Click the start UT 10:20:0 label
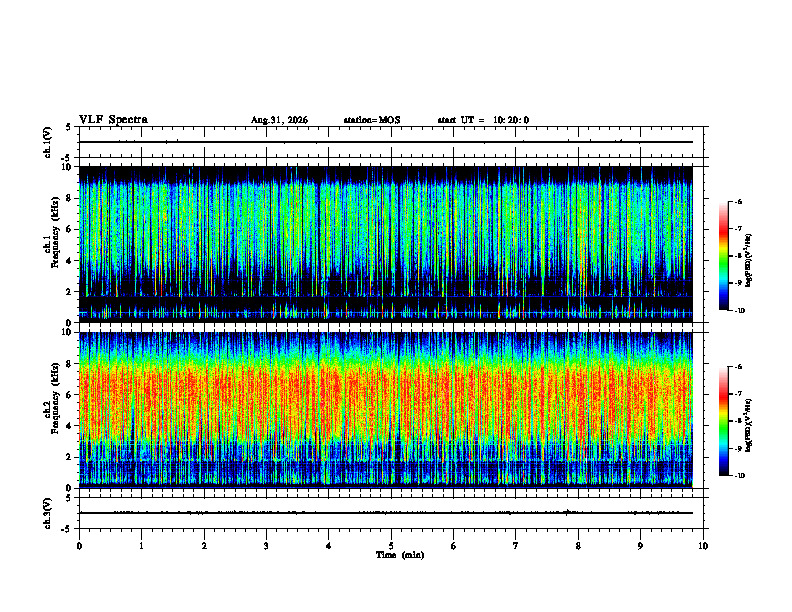 pyautogui.click(x=483, y=120)
